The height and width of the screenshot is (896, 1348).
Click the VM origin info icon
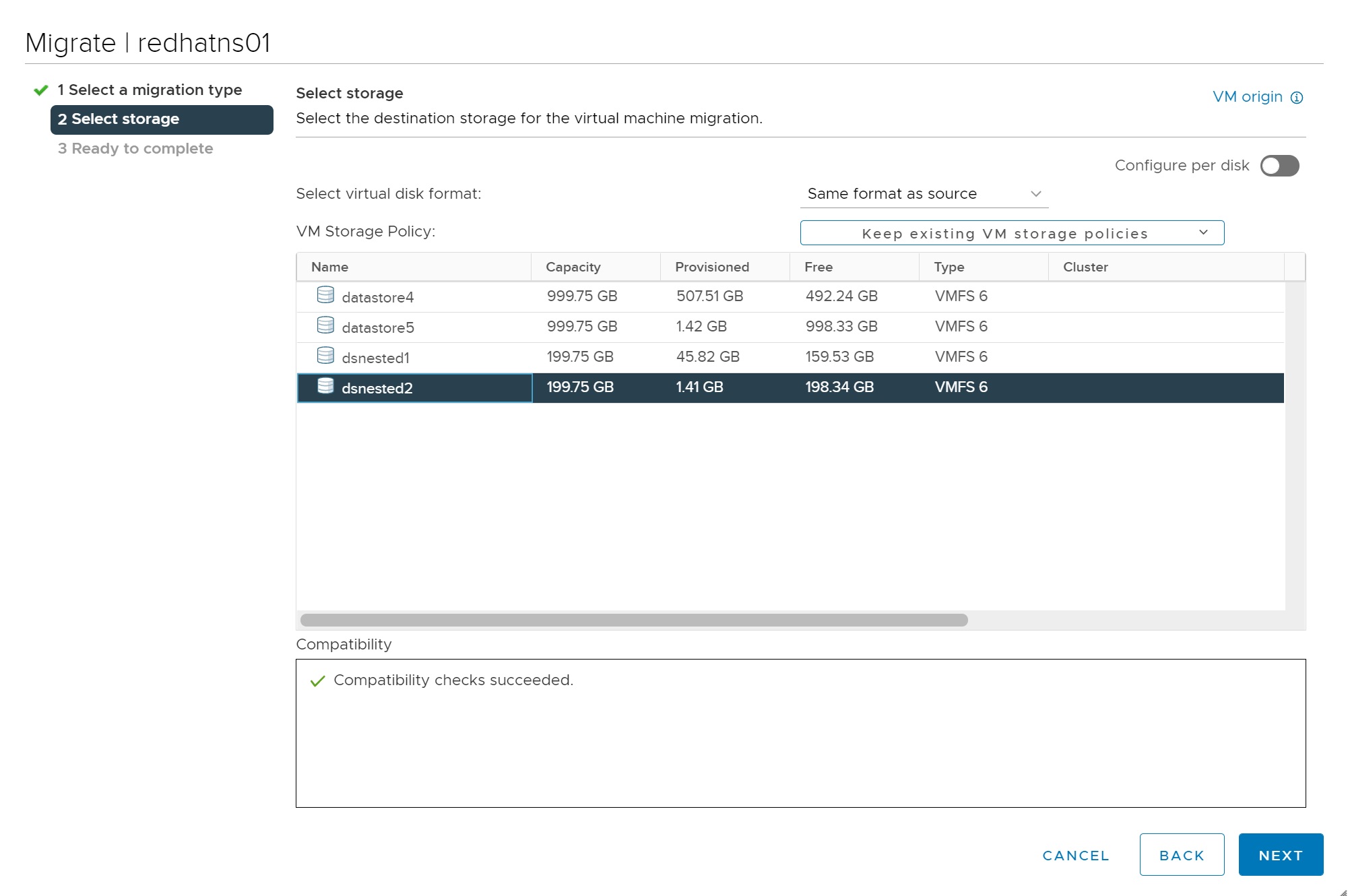coord(1297,98)
